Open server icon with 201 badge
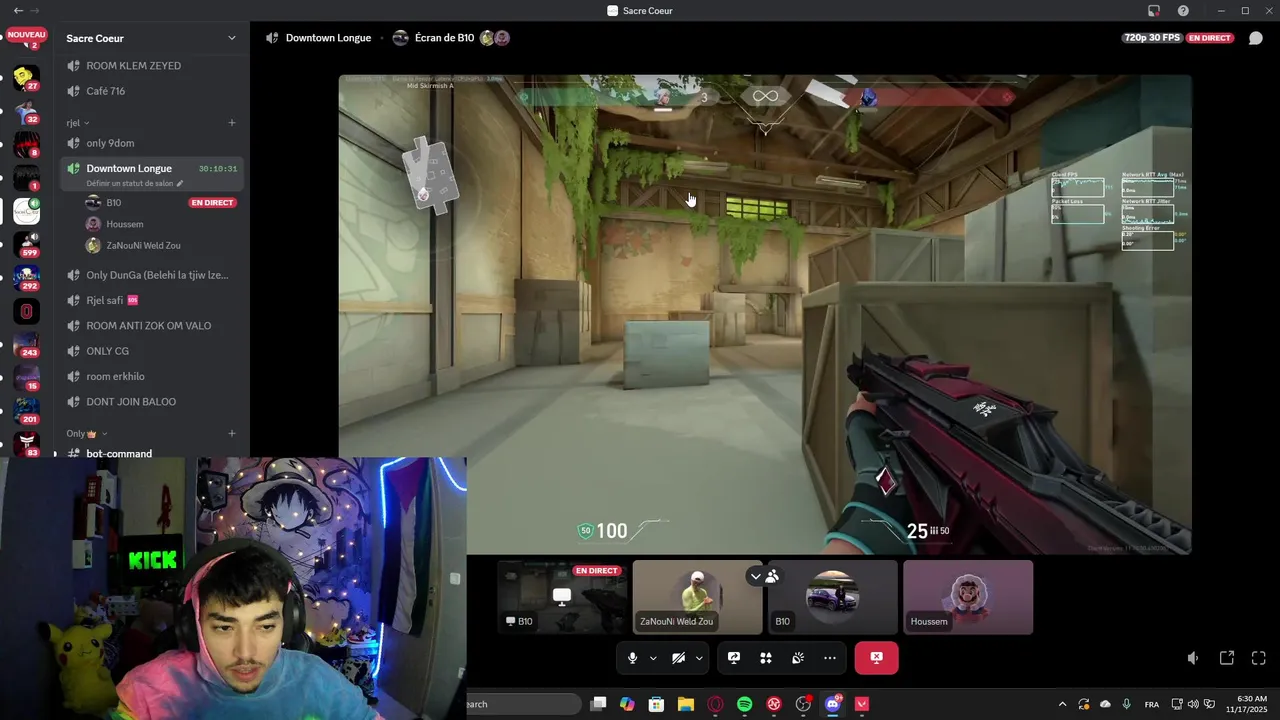This screenshot has width=1280, height=720. pyautogui.click(x=26, y=411)
